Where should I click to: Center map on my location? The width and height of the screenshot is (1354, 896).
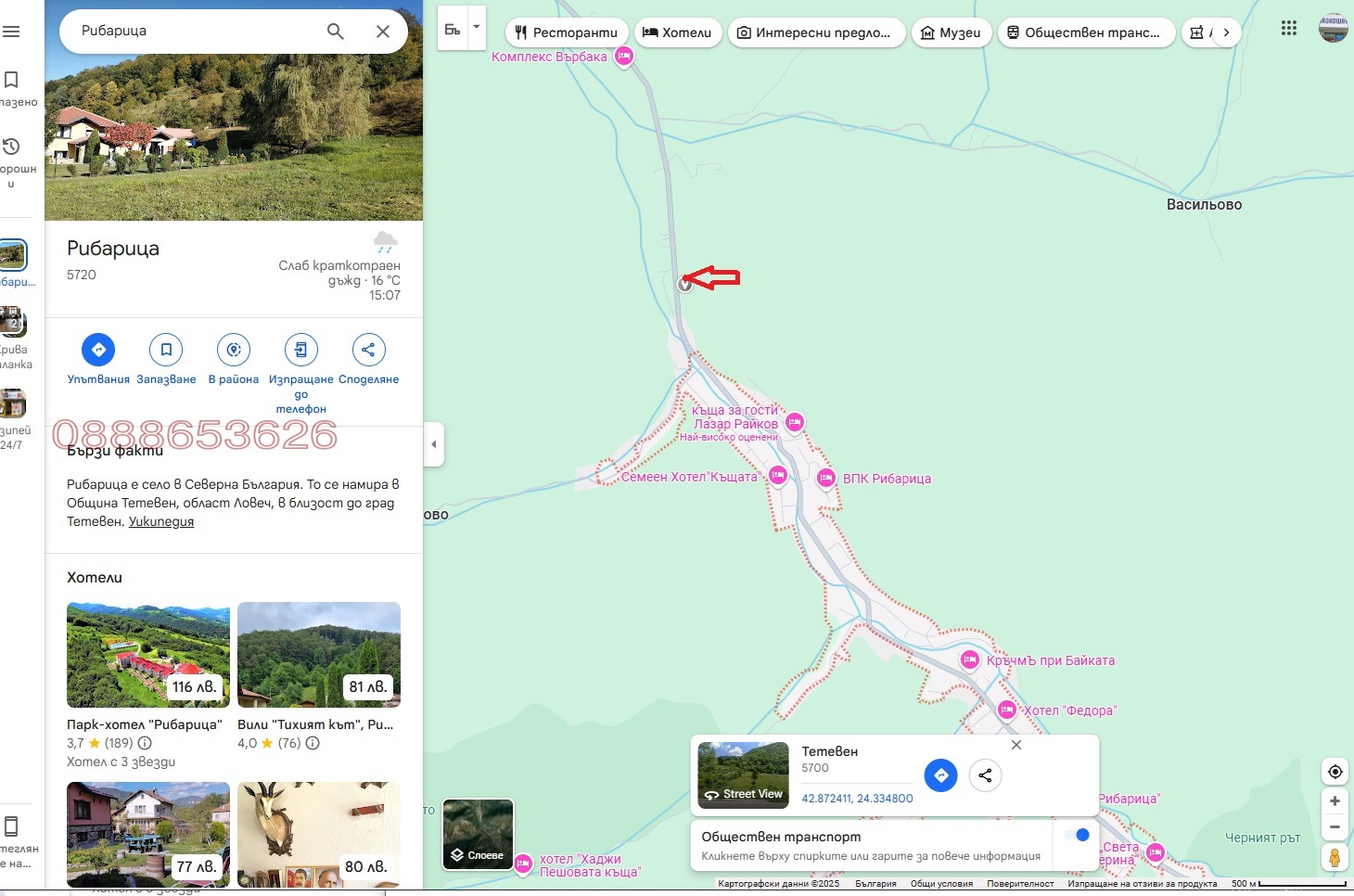click(1335, 772)
